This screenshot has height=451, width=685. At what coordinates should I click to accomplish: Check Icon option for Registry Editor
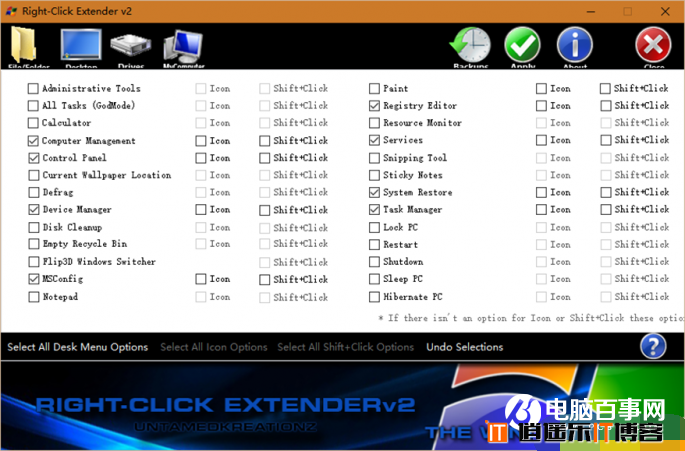[x=541, y=106]
